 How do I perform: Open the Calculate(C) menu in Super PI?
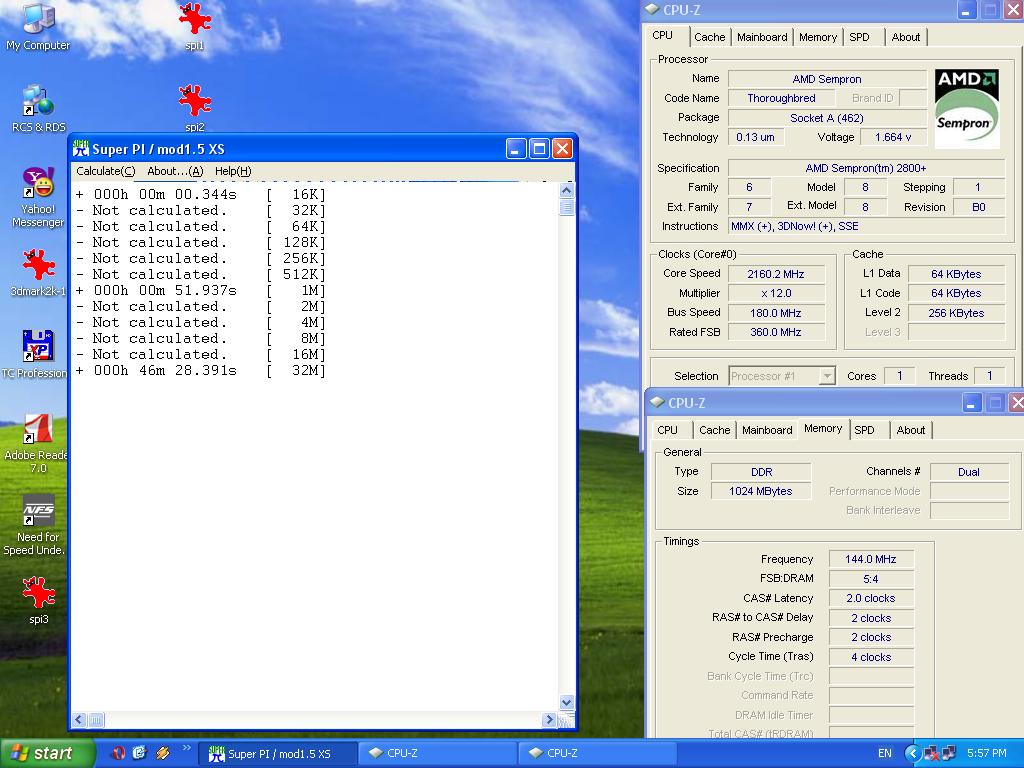coord(106,171)
